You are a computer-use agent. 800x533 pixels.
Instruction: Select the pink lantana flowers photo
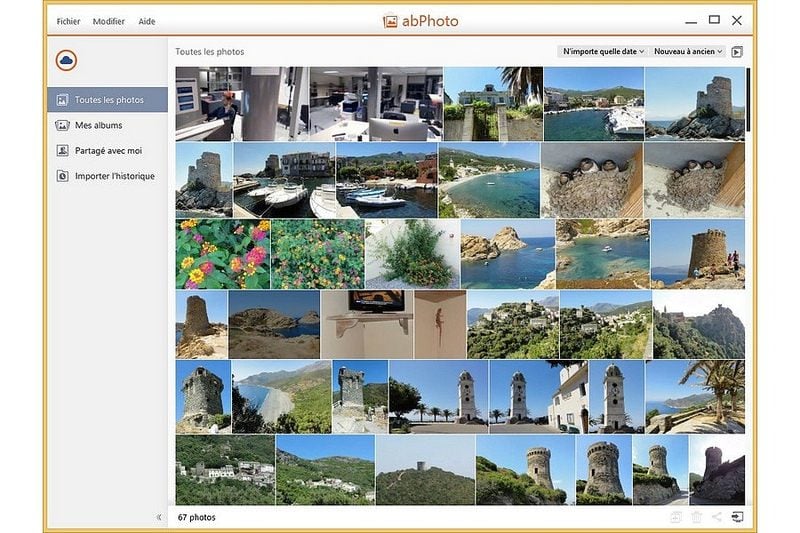click(222, 254)
